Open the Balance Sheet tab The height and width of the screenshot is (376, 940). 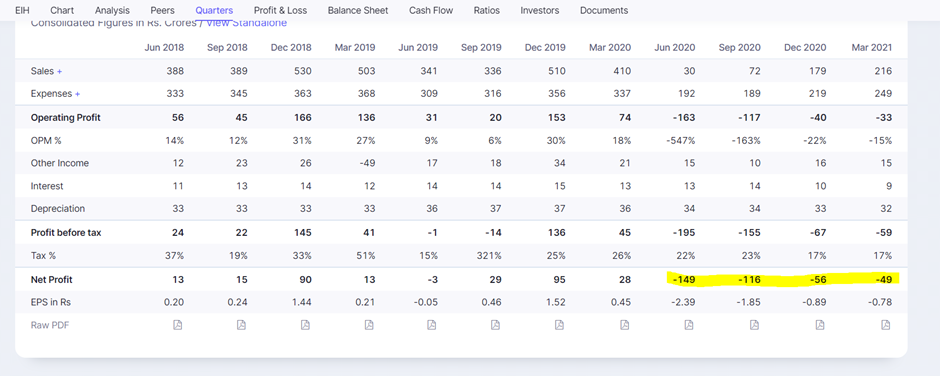click(x=358, y=10)
